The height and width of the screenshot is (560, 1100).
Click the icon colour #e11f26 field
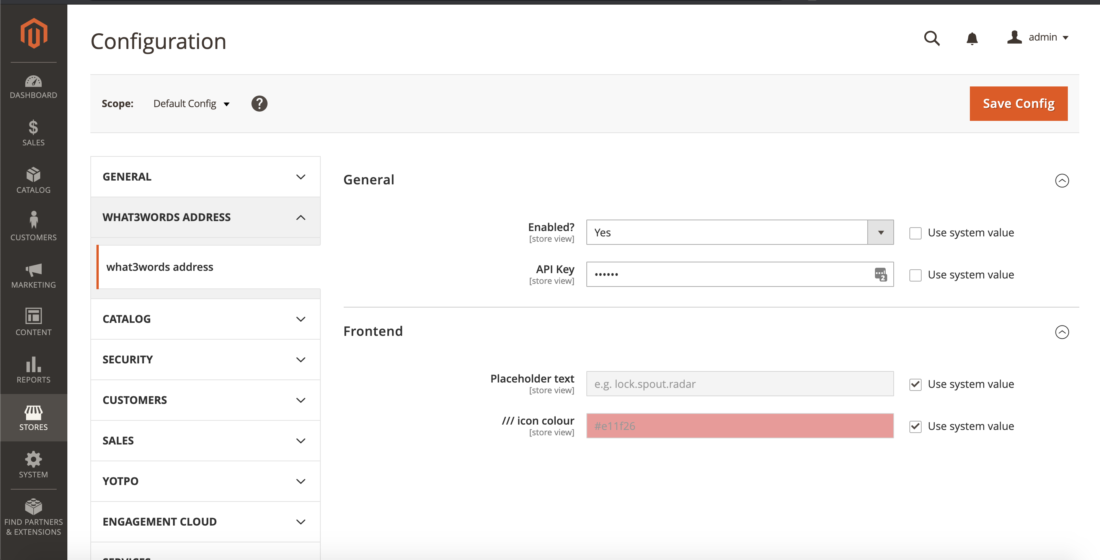[x=740, y=426]
